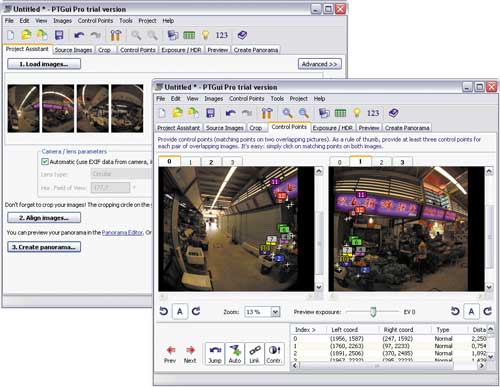Switch to Exposure / HDR tab in front window
The height and width of the screenshot is (387, 500).
(332, 128)
